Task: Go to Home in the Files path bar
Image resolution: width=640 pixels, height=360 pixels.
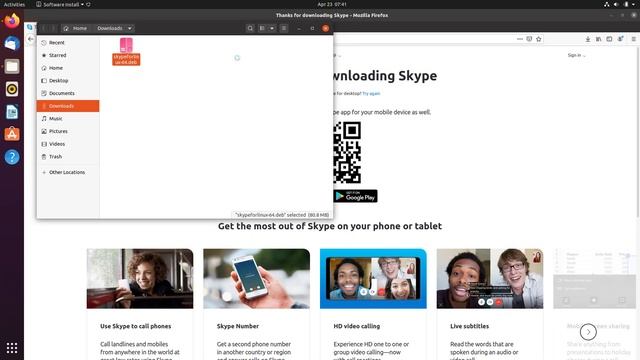Action: click(x=76, y=28)
